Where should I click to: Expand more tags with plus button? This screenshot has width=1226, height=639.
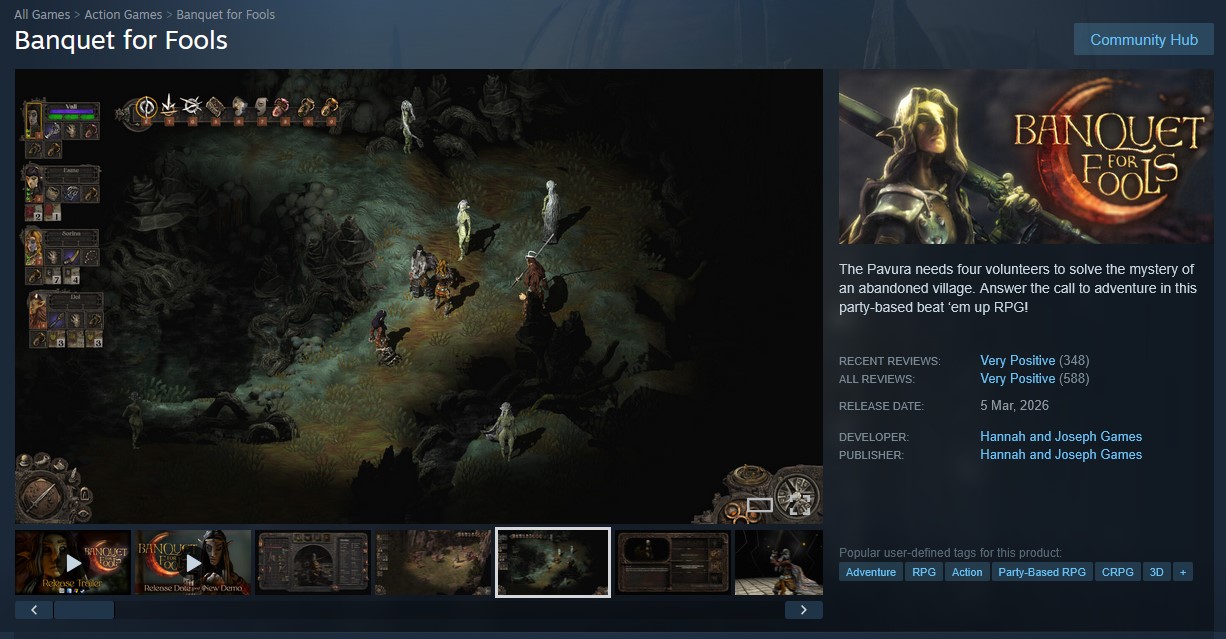(1183, 572)
